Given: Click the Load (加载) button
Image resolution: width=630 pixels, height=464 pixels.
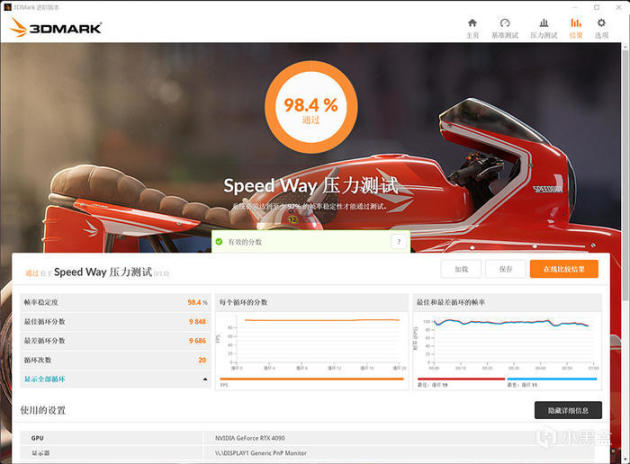Looking at the screenshot, I should pyautogui.click(x=461, y=269).
